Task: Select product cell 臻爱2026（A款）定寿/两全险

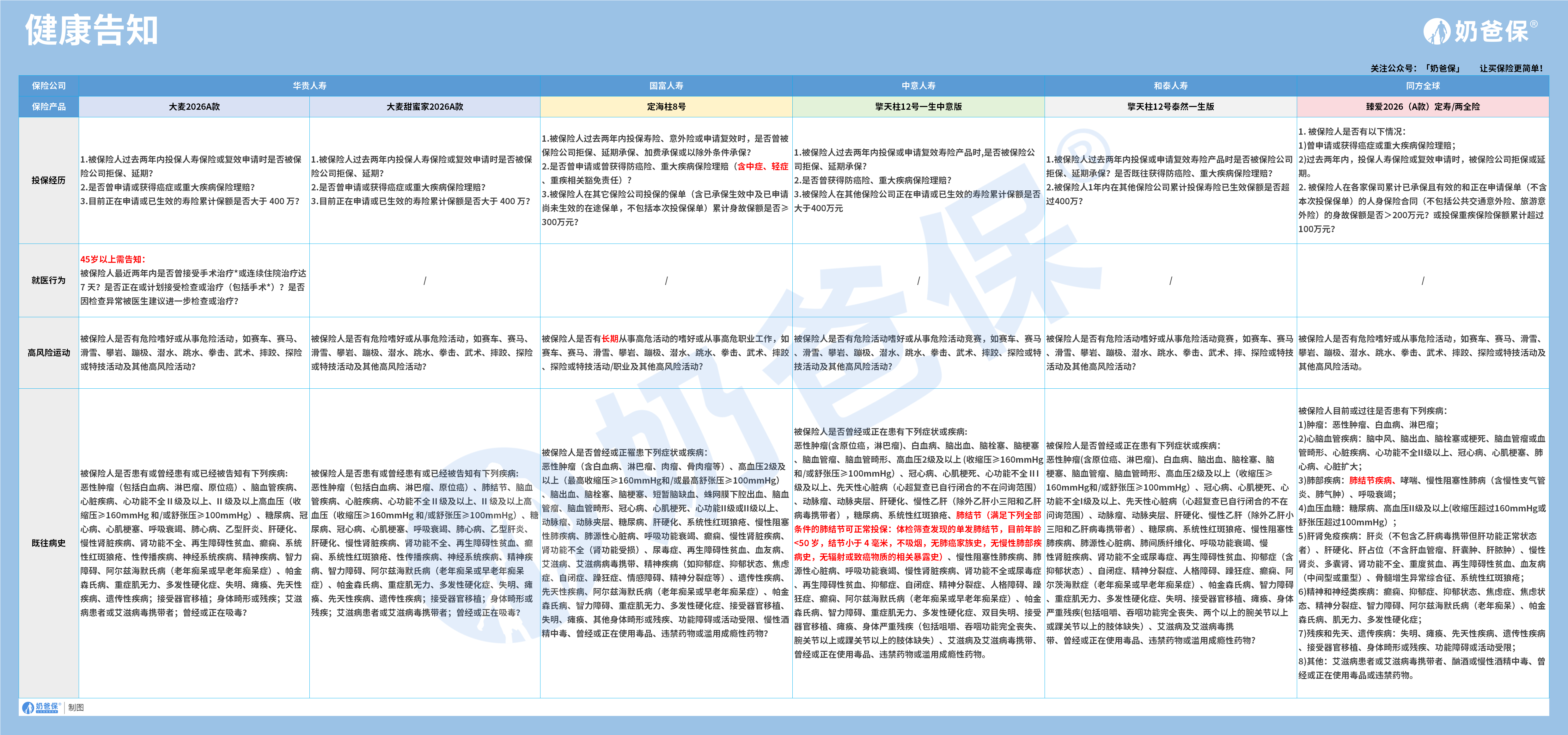Action: (x=1423, y=107)
